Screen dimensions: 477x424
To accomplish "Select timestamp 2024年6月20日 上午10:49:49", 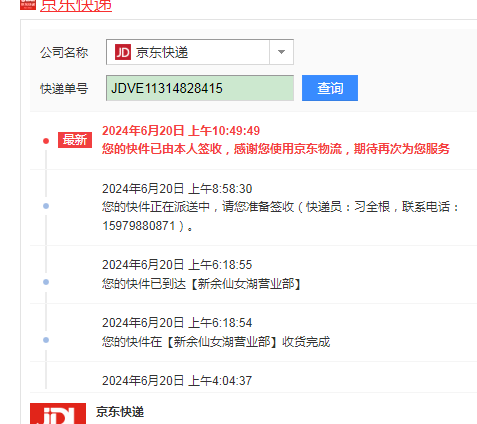I will click(181, 131).
